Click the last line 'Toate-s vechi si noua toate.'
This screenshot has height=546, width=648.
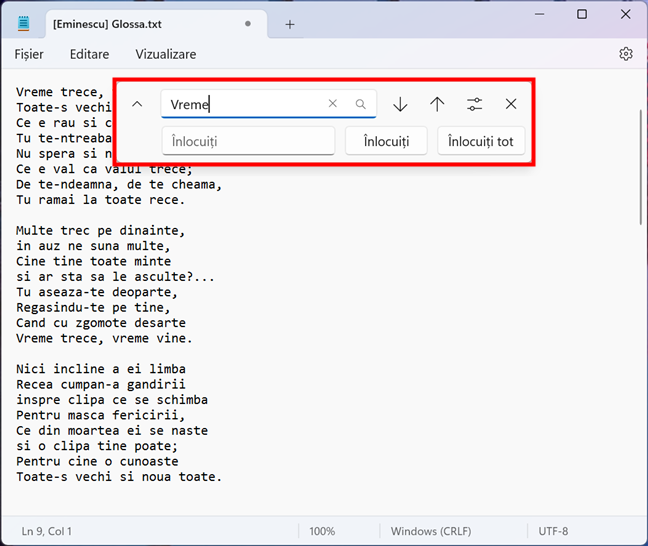[x=119, y=477]
